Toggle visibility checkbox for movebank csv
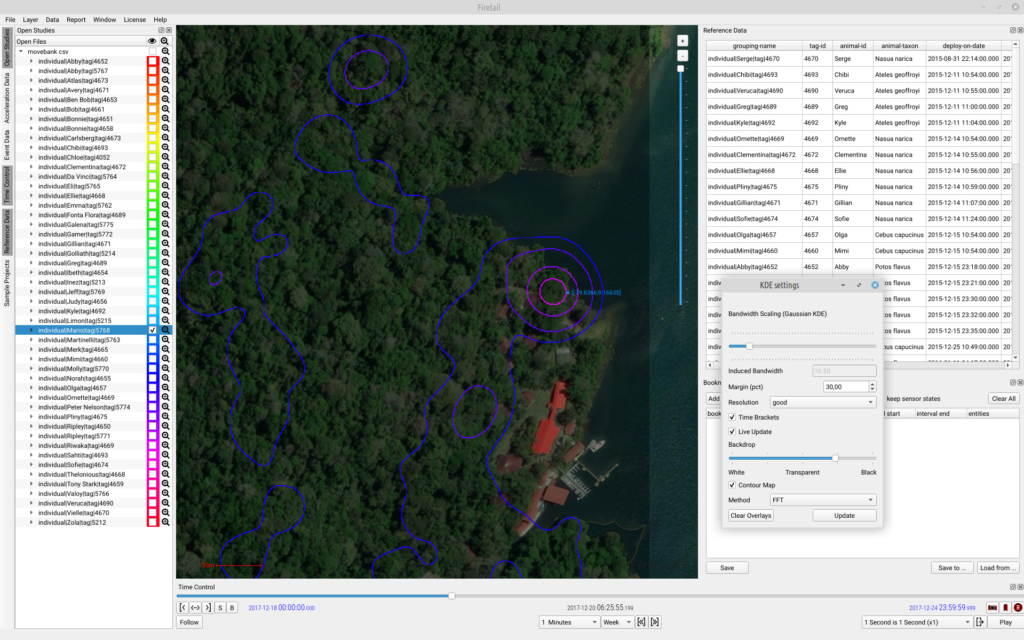The image size is (1024, 640). (x=153, y=52)
